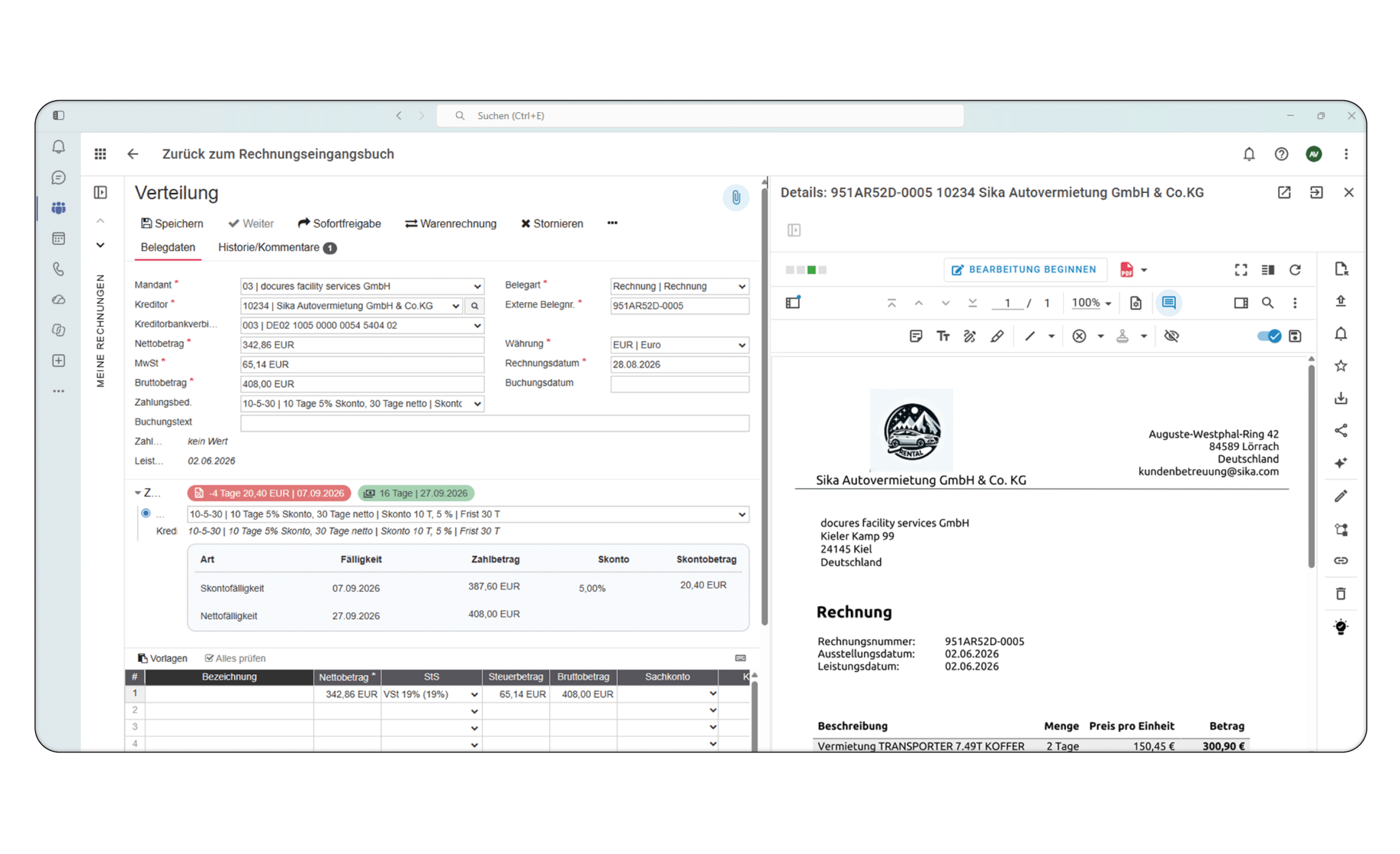The image size is (1400, 854).
Task: Click the Stornieren button
Action: [x=552, y=223]
